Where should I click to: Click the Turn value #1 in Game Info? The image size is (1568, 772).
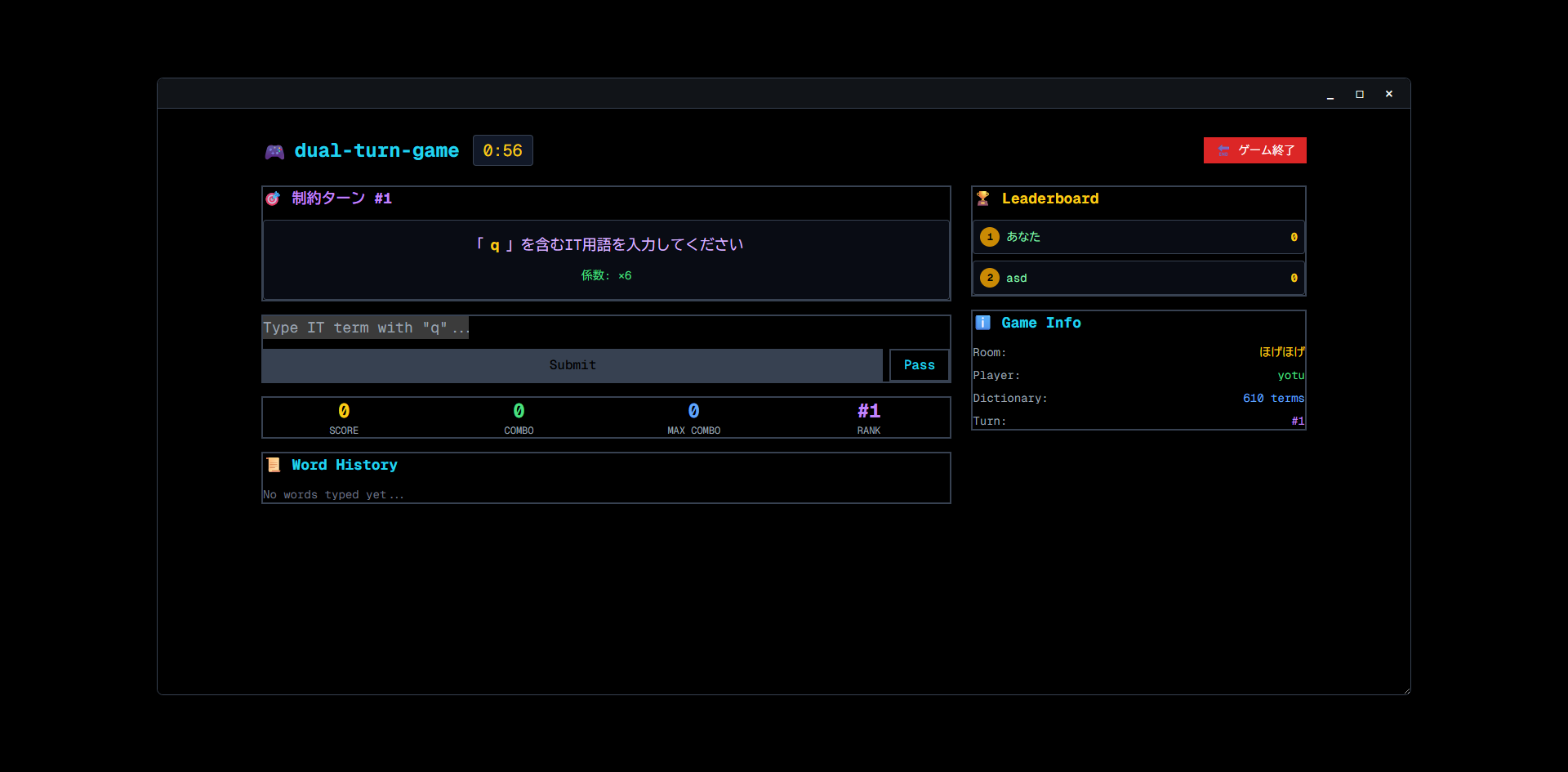(x=1298, y=421)
